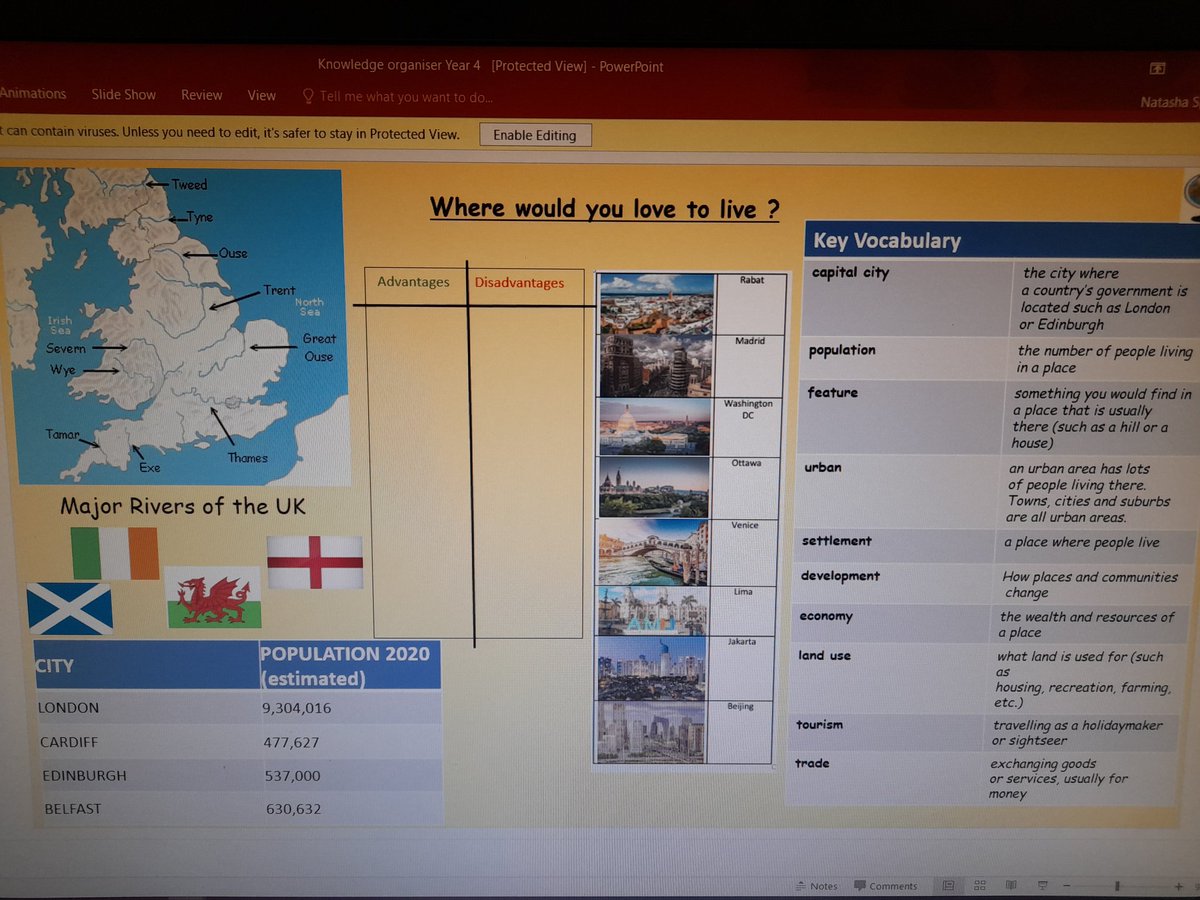The height and width of the screenshot is (900, 1200).
Task: Click the 'tourism' vocabulary term
Action: pos(819,724)
